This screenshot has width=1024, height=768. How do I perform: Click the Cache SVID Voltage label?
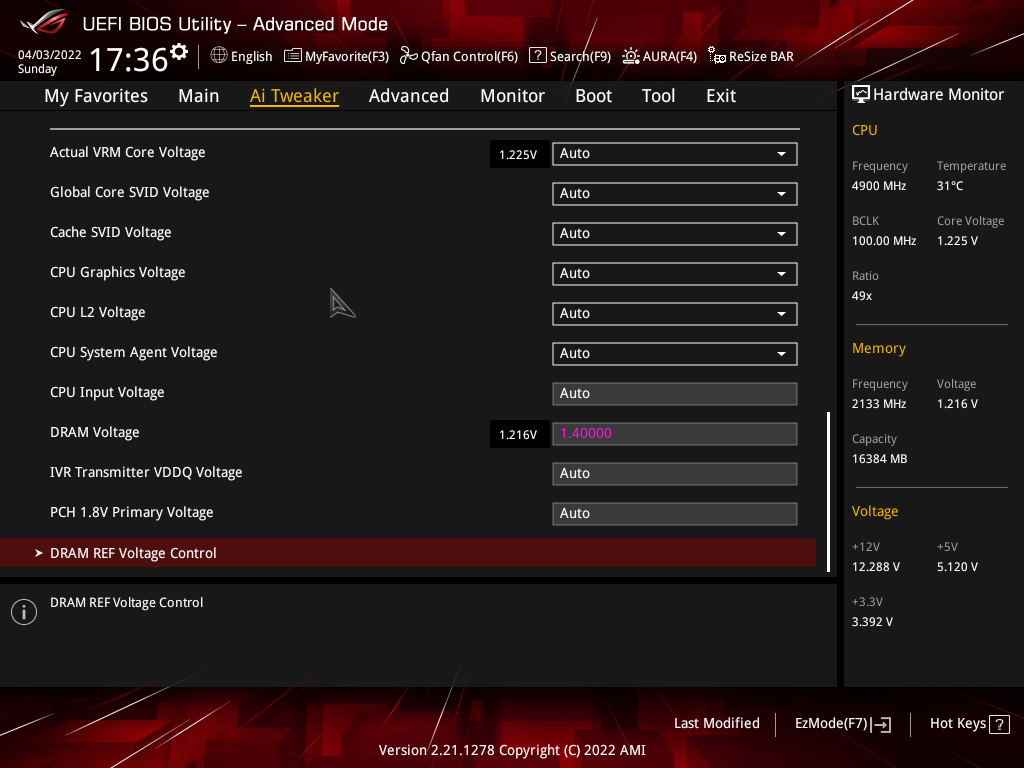pyautogui.click(x=110, y=232)
